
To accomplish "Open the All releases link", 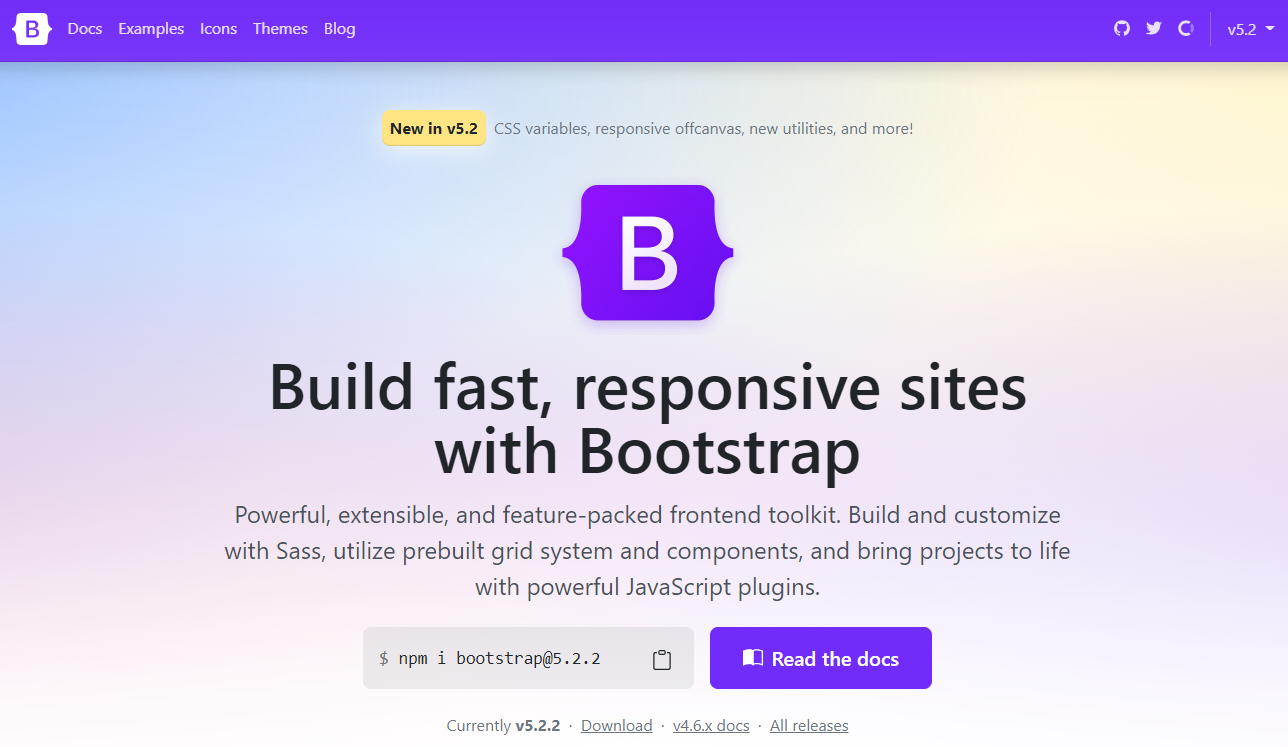I will tap(809, 726).
